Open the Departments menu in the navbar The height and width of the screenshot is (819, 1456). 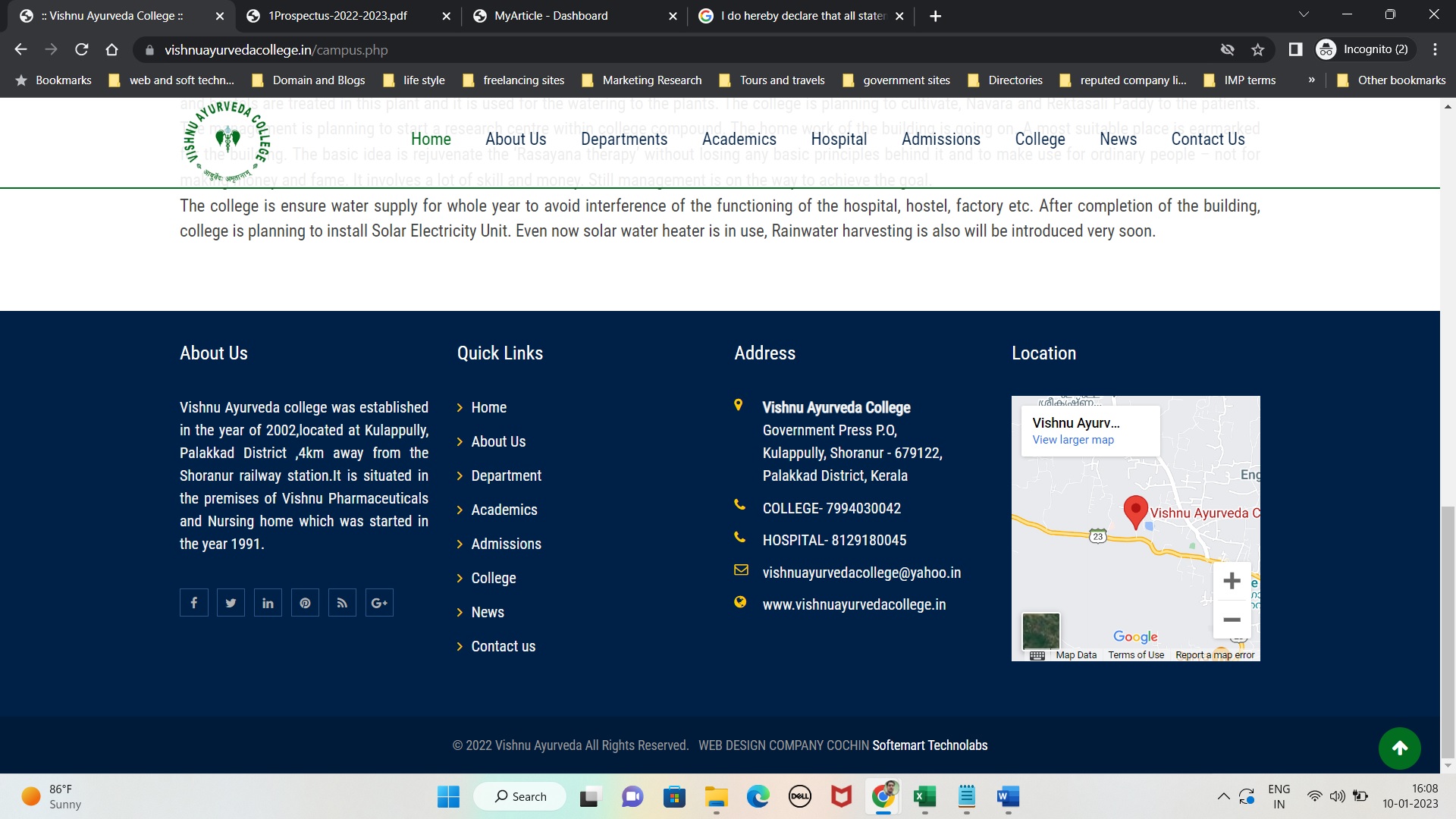[623, 140]
